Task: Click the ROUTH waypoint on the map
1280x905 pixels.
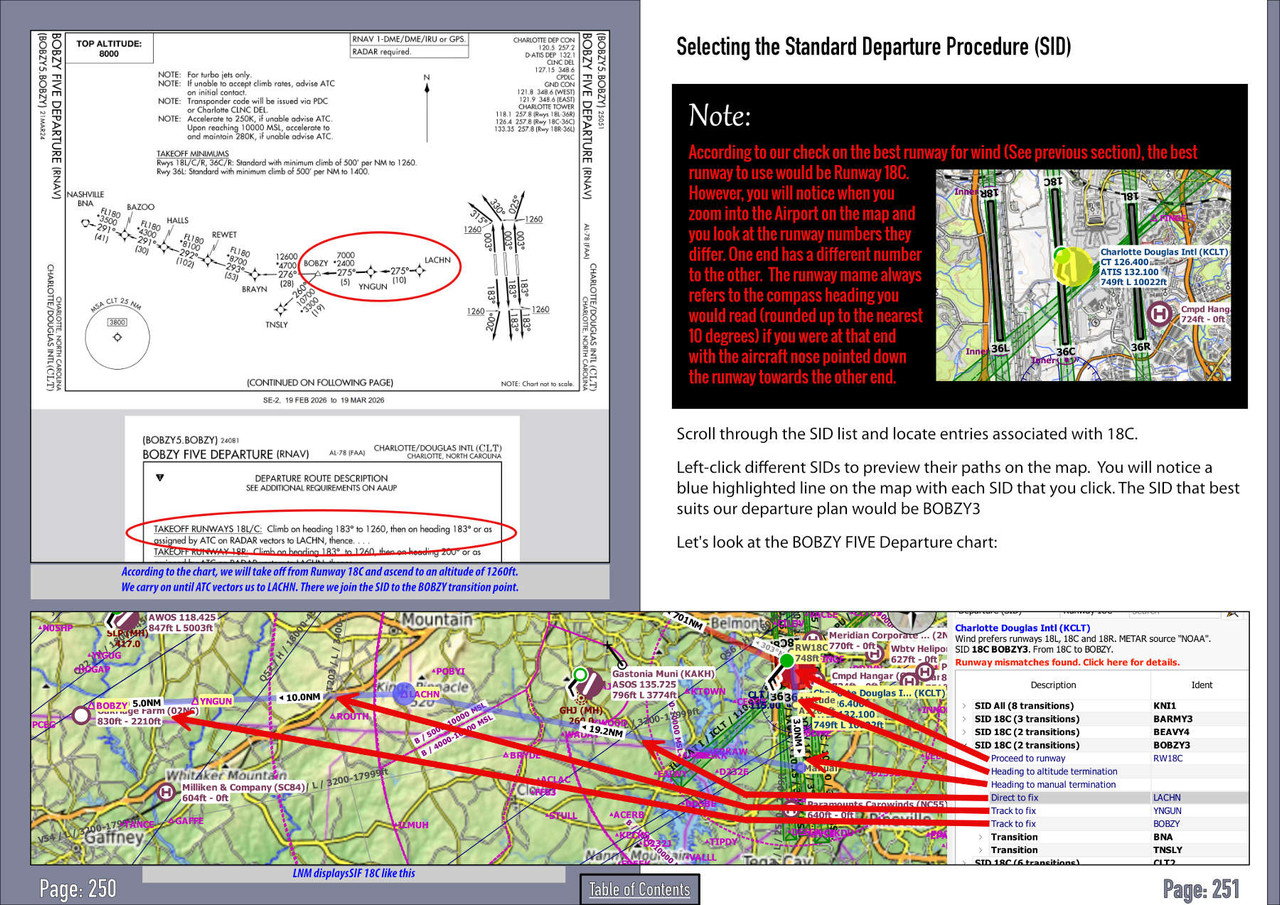Action: (349, 716)
